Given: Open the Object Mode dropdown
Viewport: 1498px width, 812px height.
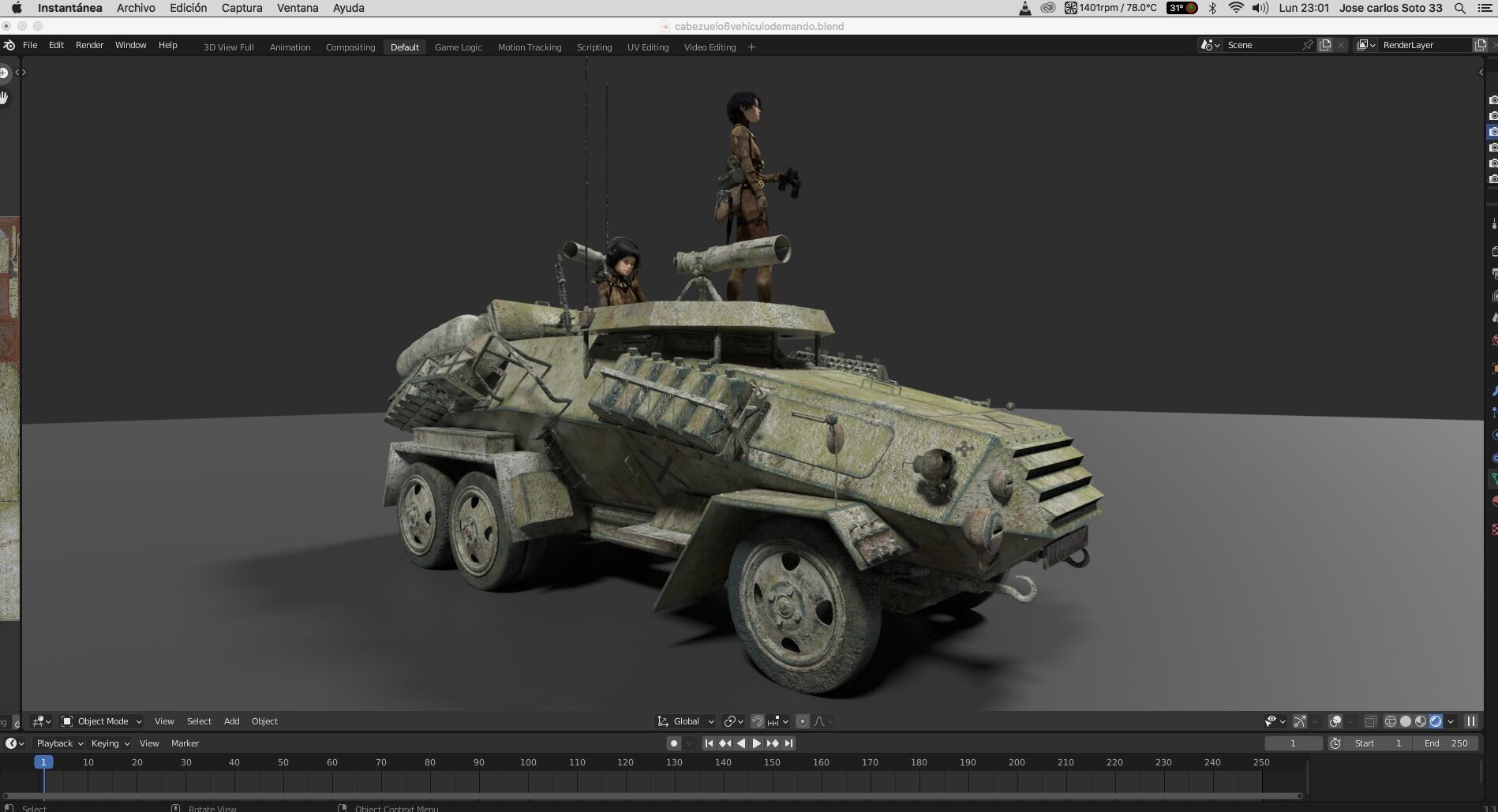Looking at the screenshot, I should [x=102, y=721].
